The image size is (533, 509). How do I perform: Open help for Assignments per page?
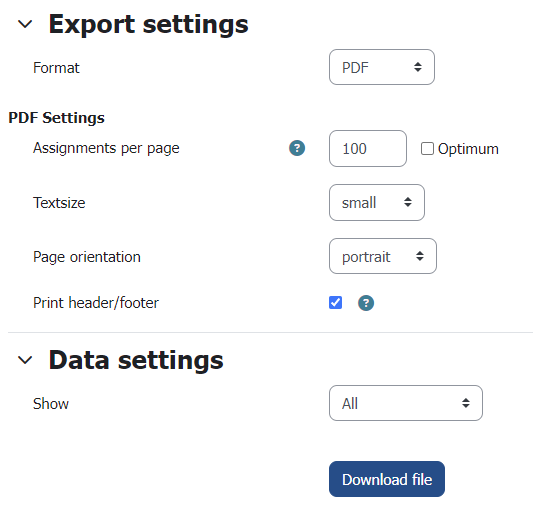pos(297,148)
